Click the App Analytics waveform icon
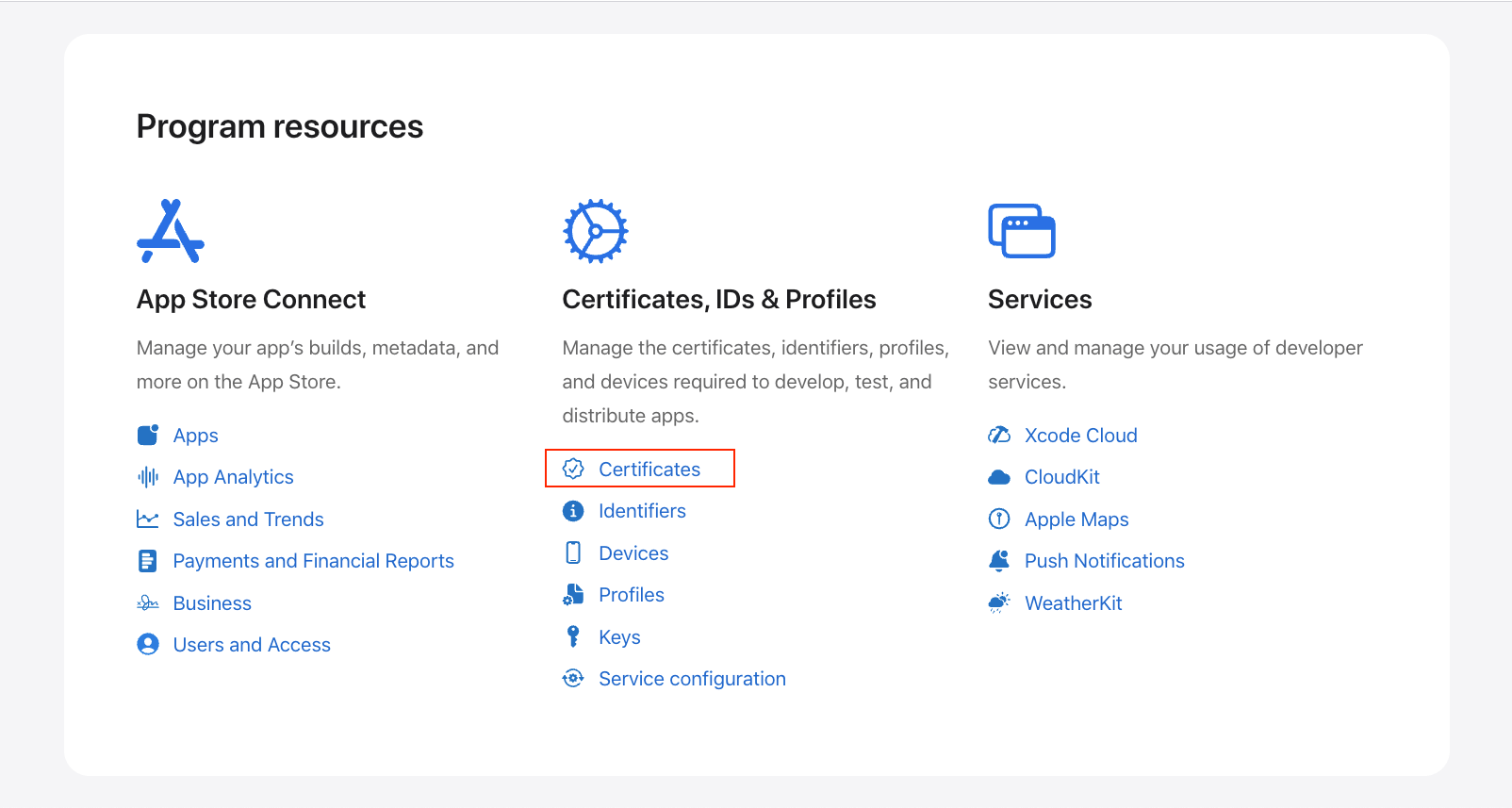 tap(148, 477)
